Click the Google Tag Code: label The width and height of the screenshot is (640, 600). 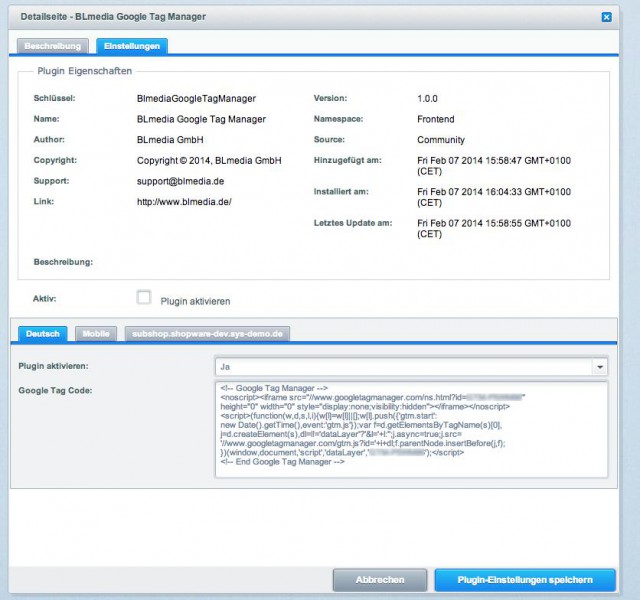(x=55, y=391)
